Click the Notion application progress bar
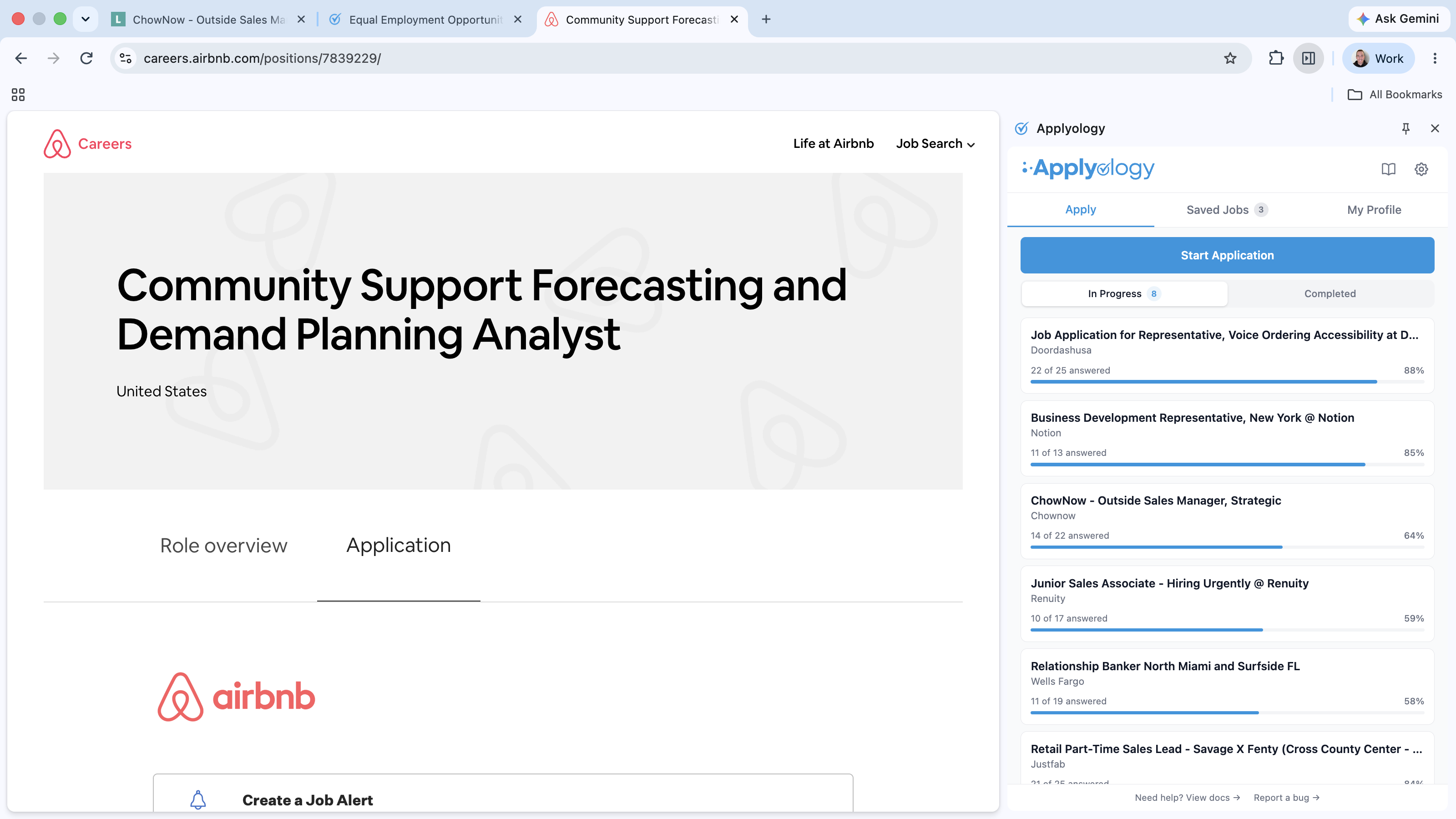Screen dimensions: 1456x819 coord(1227,464)
